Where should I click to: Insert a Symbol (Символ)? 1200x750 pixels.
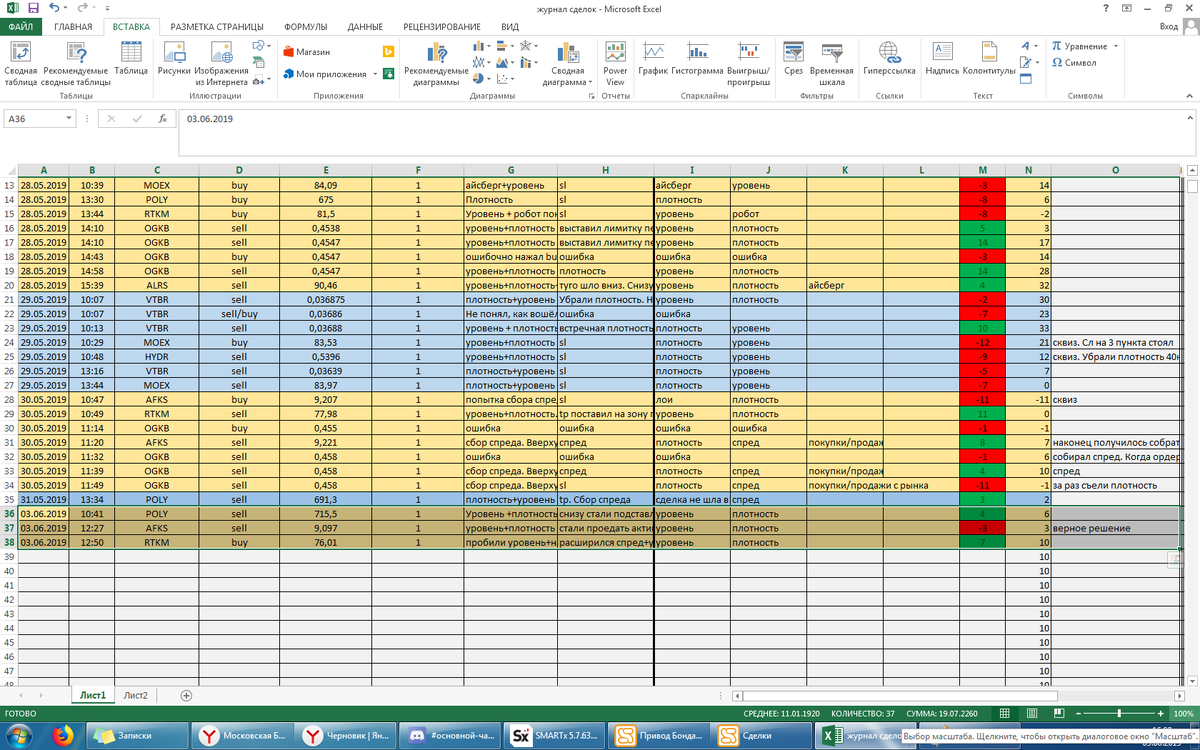pos(1074,62)
